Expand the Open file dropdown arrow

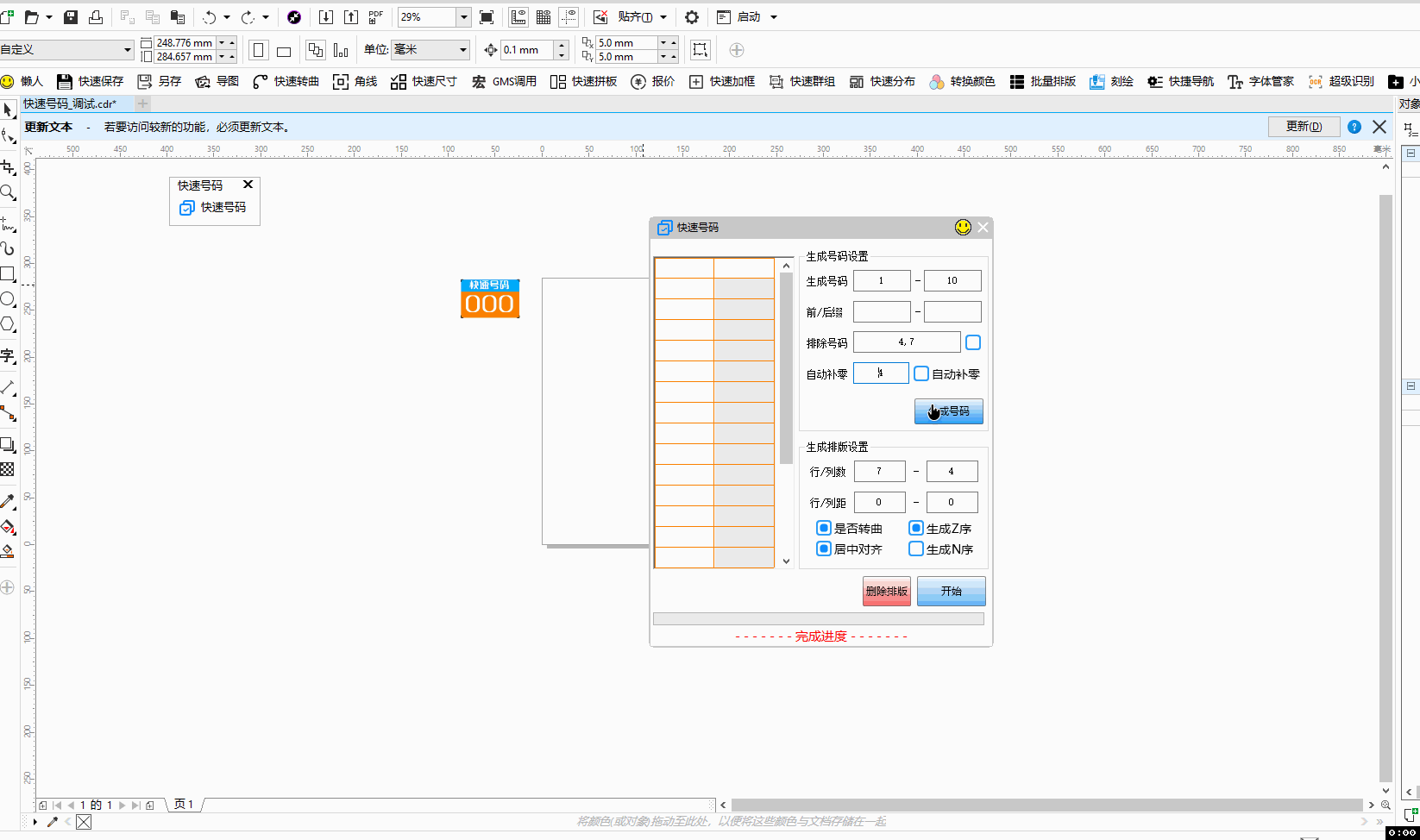(48, 17)
